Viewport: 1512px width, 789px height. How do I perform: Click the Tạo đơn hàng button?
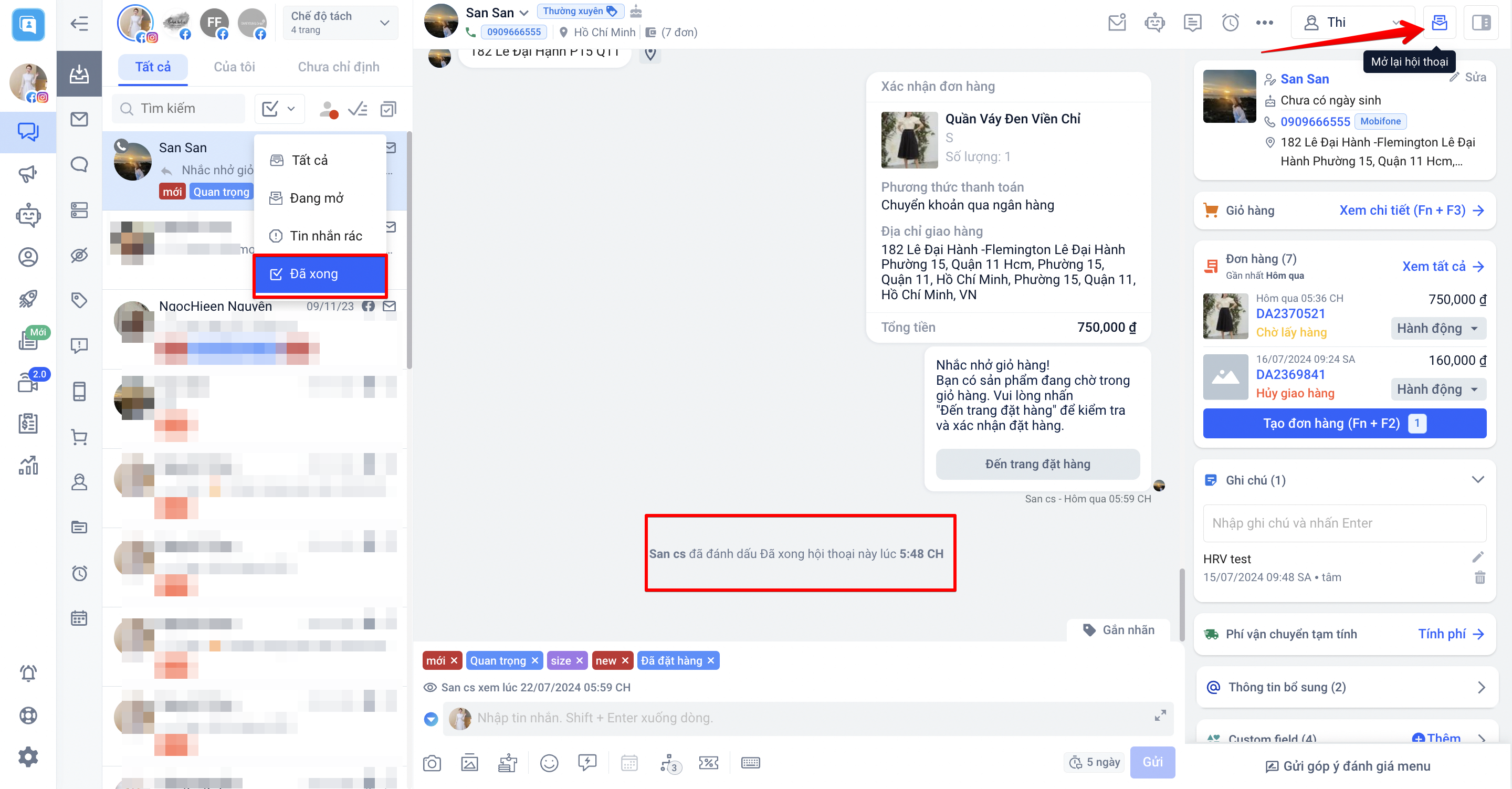[x=1343, y=423]
